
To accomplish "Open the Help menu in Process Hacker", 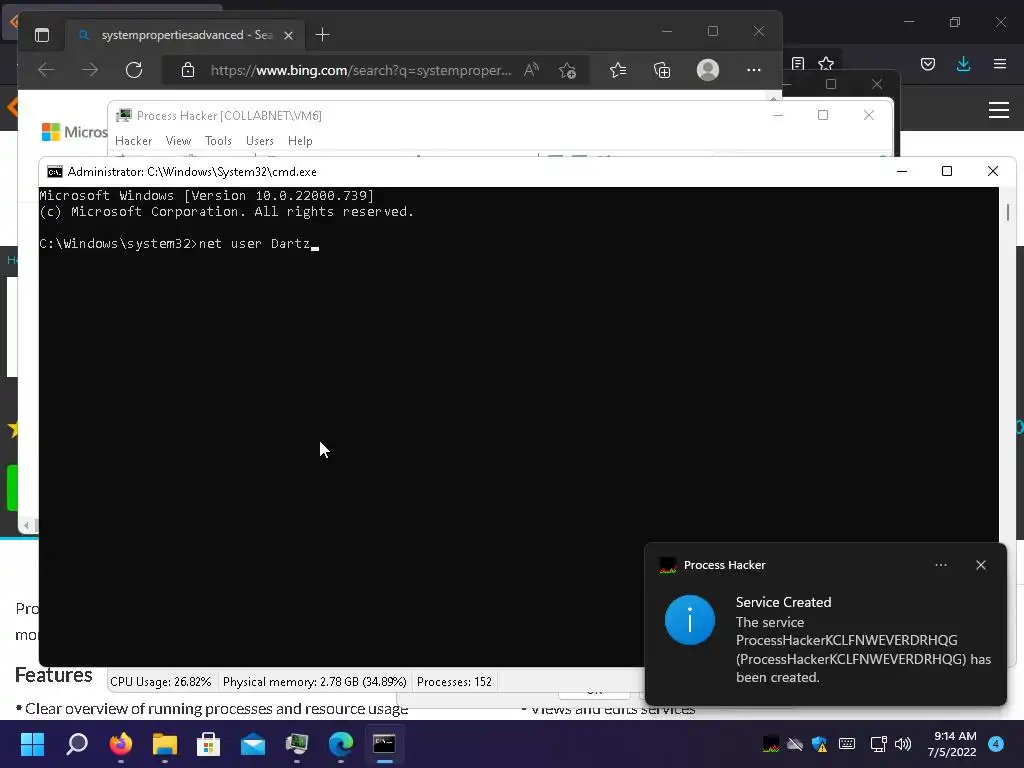I will (x=300, y=141).
